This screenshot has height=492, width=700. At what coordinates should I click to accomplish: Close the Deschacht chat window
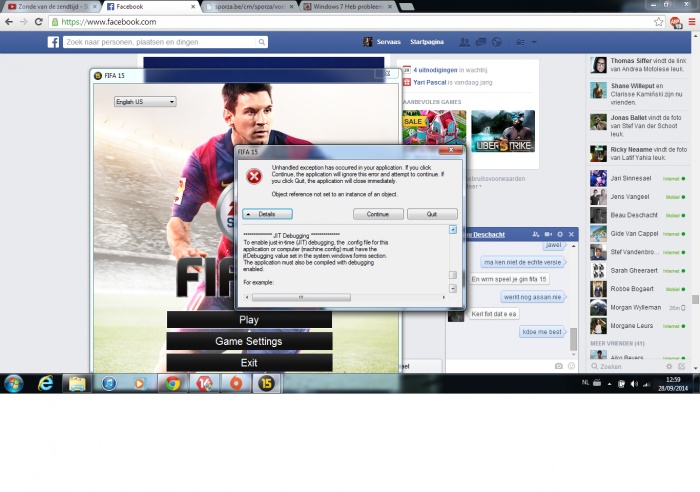[571, 234]
